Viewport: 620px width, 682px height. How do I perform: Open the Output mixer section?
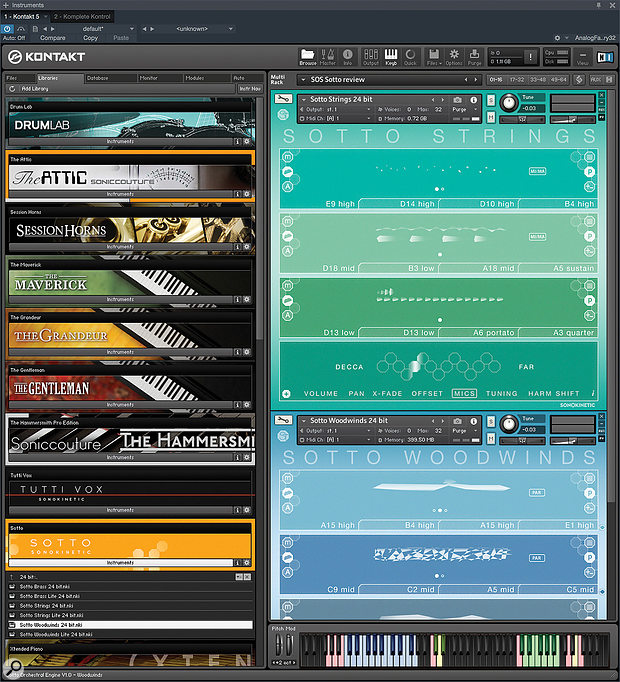371,57
